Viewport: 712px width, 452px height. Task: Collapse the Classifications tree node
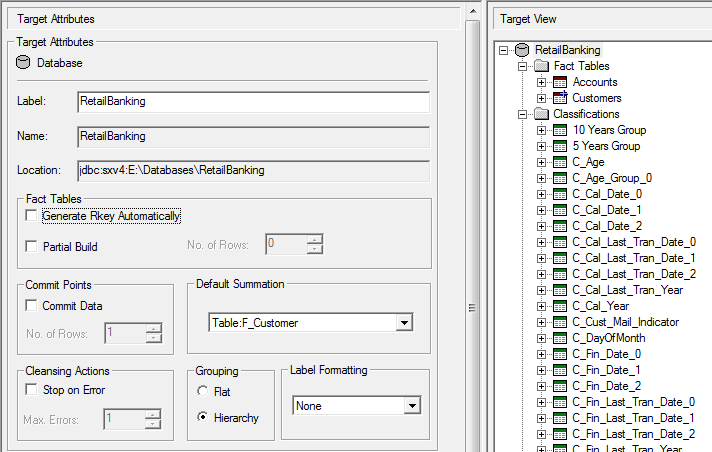pos(522,114)
